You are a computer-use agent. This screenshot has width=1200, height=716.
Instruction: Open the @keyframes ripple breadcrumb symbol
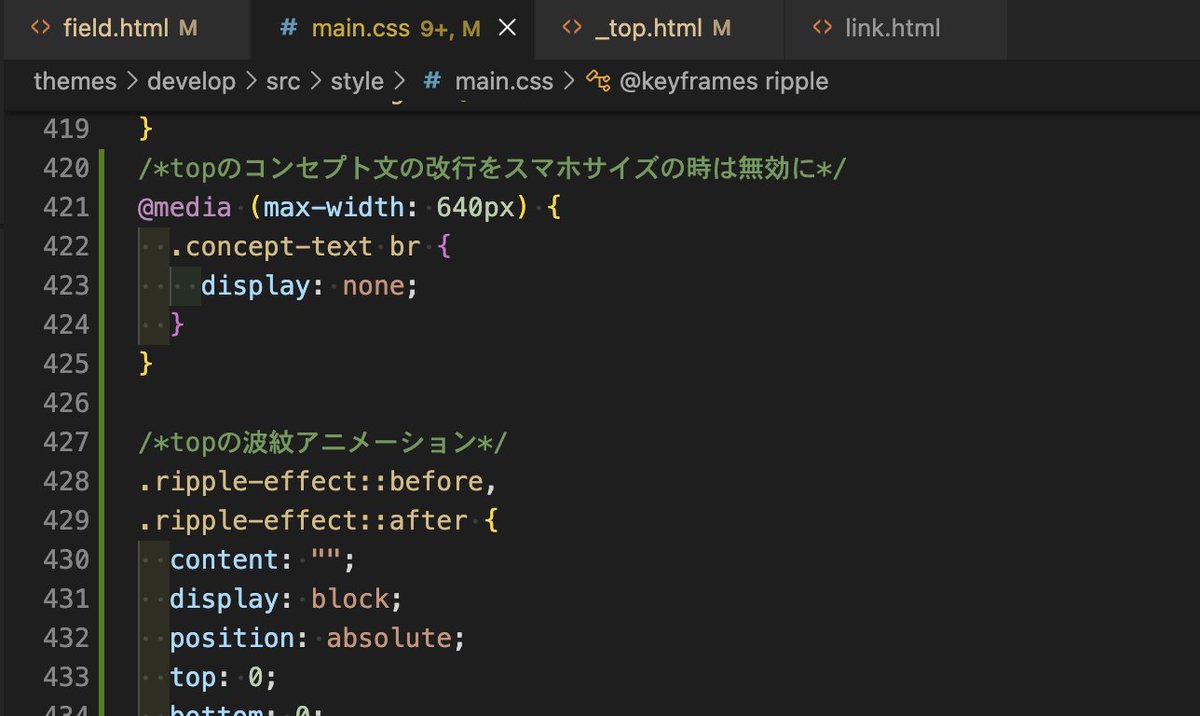point(724,81)
